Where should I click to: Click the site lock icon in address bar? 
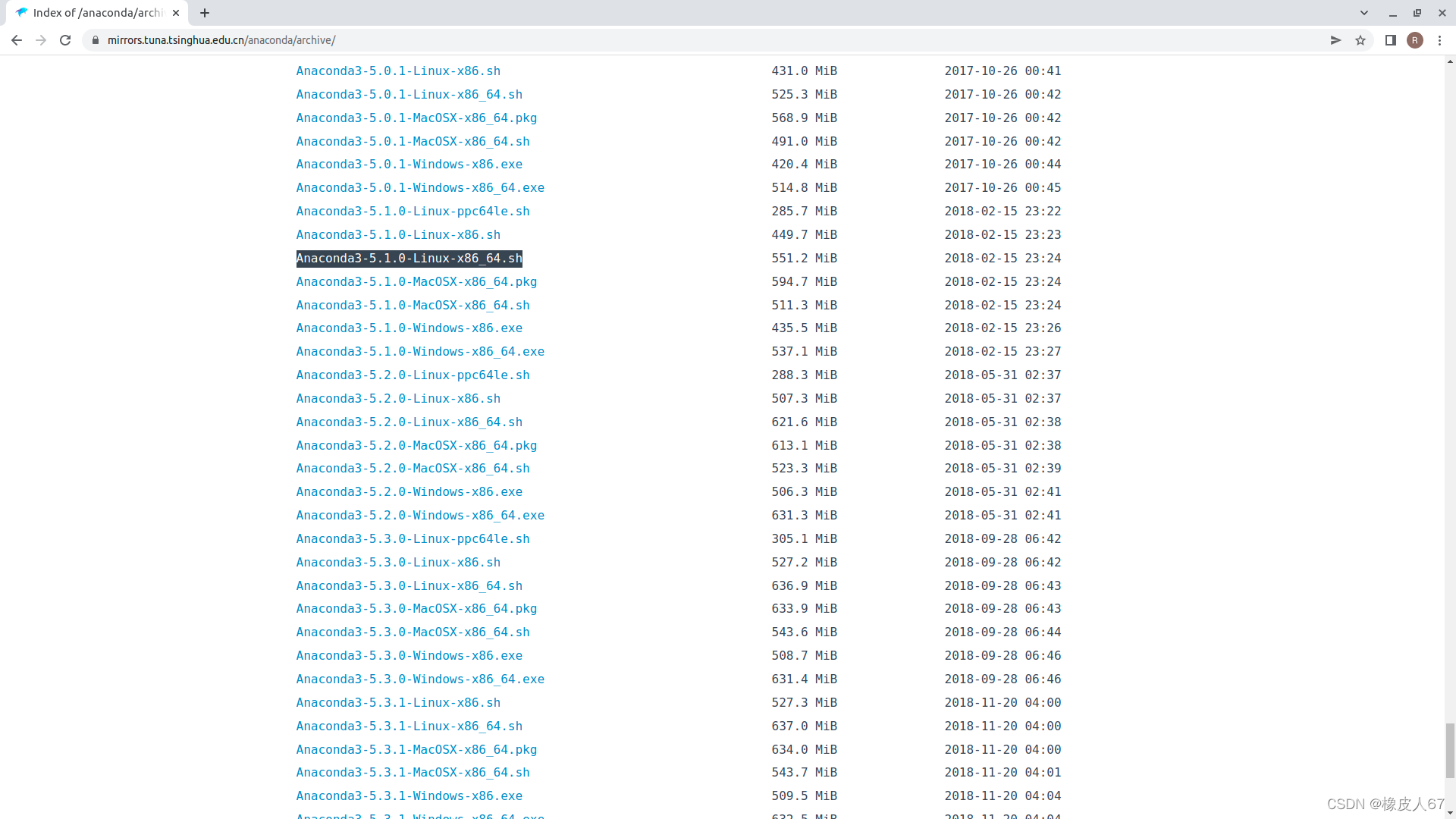(x=96, y=40)
